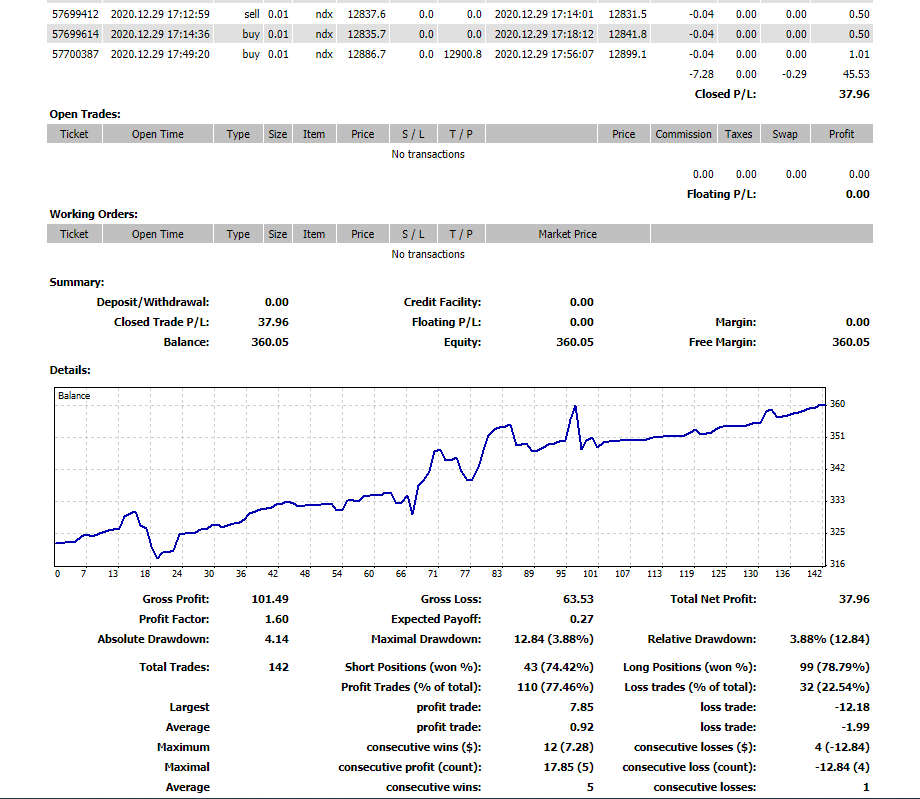Click the Swap column header
Screen dimensions: 920x799
click(x=784, y=134)
